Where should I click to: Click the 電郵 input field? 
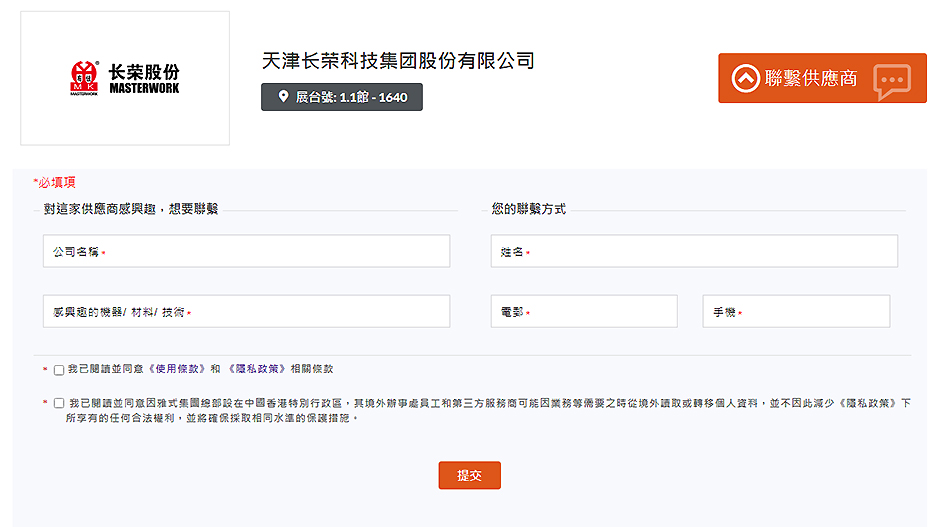pos(584,312)
